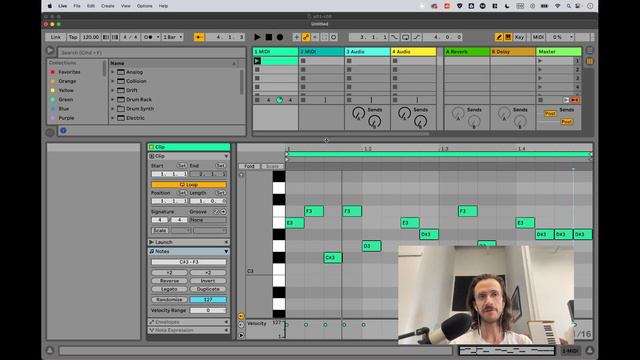Expand the Collision folder

click(113, 81)
